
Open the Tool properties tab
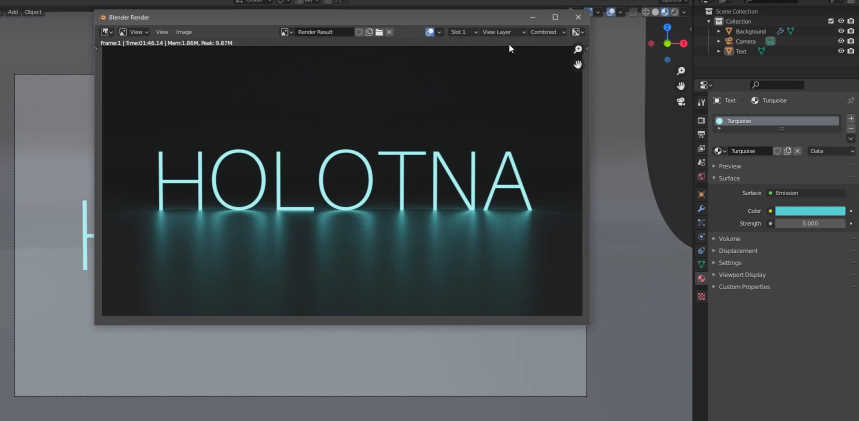click(701, 103)
